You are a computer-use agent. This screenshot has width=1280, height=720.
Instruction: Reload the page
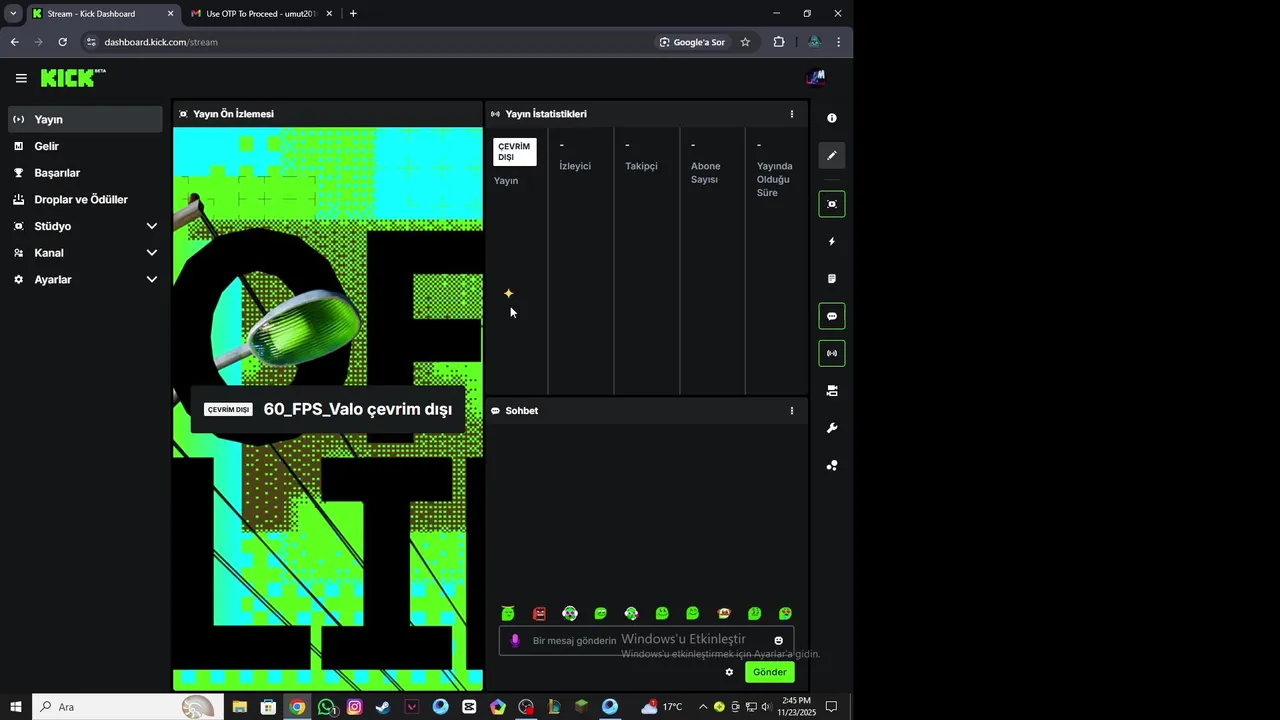tap(62, 42)
